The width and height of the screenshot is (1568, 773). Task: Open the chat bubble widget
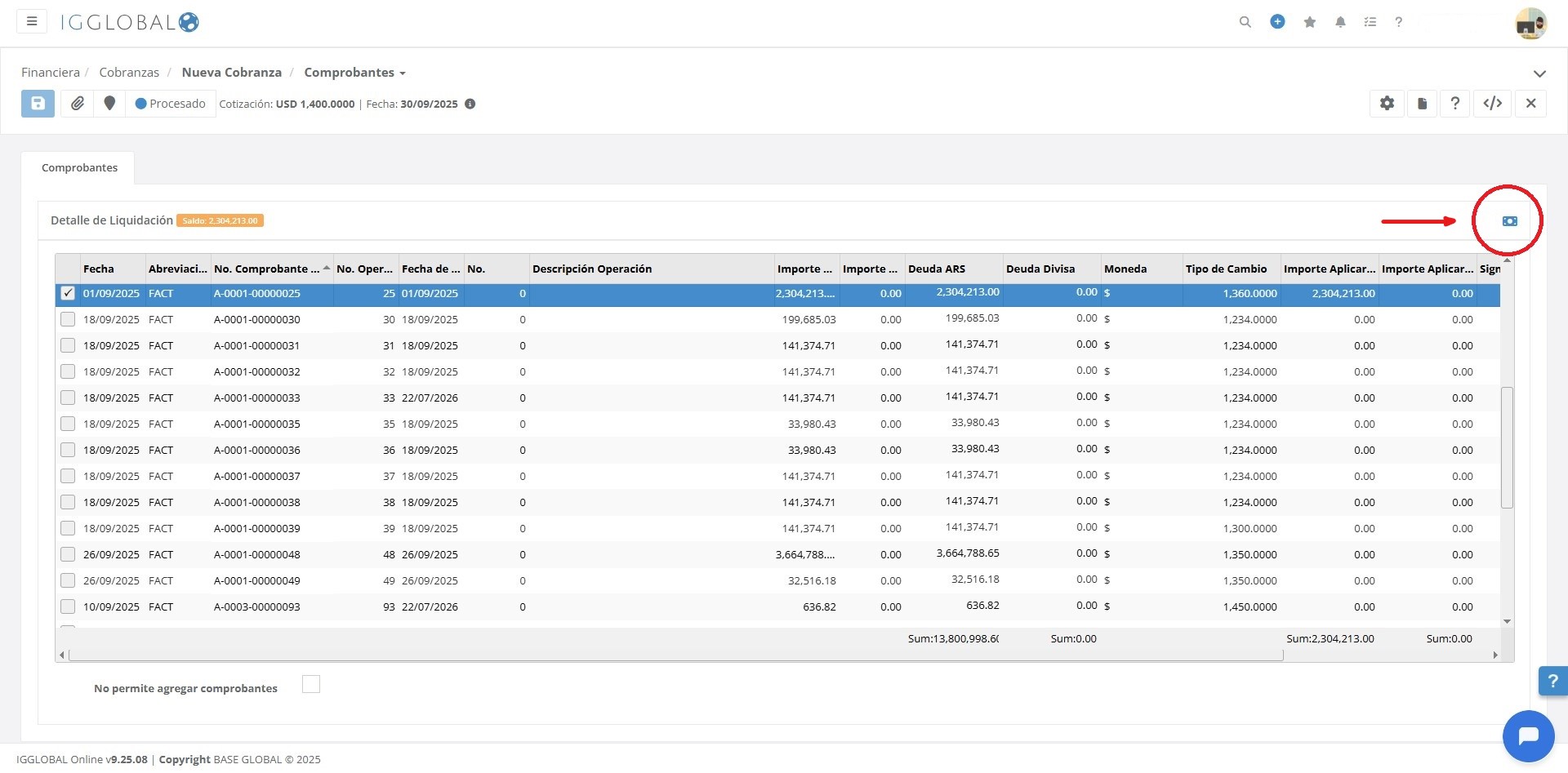[1528, 736]
